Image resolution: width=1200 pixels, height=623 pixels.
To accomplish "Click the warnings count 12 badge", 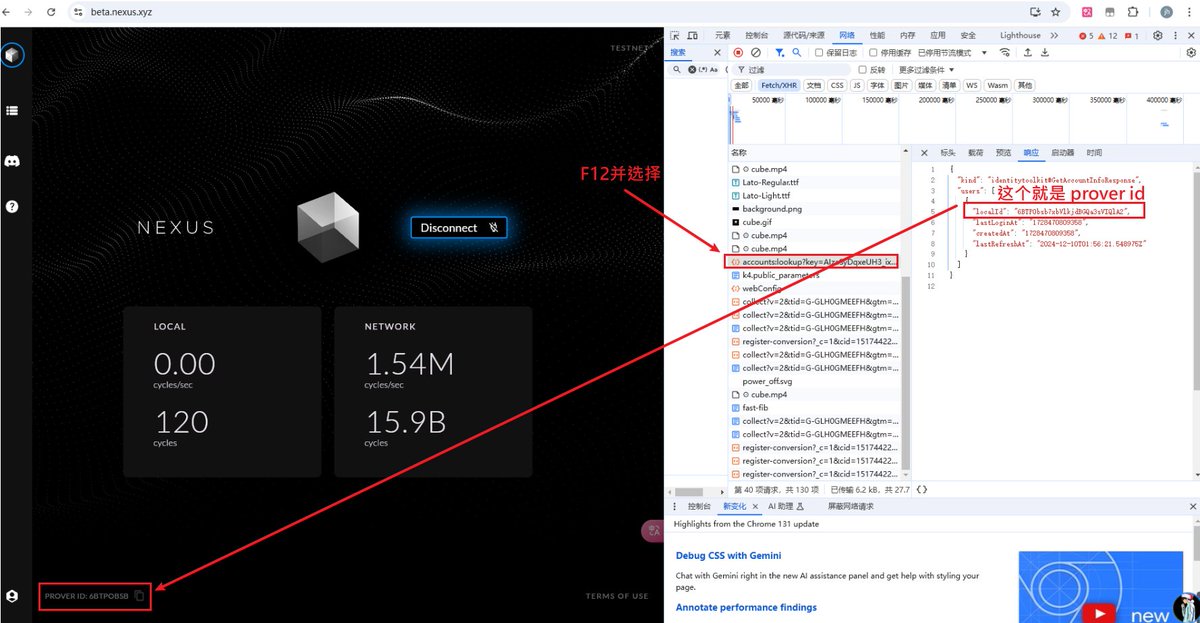I will (x=1108, y=35).
